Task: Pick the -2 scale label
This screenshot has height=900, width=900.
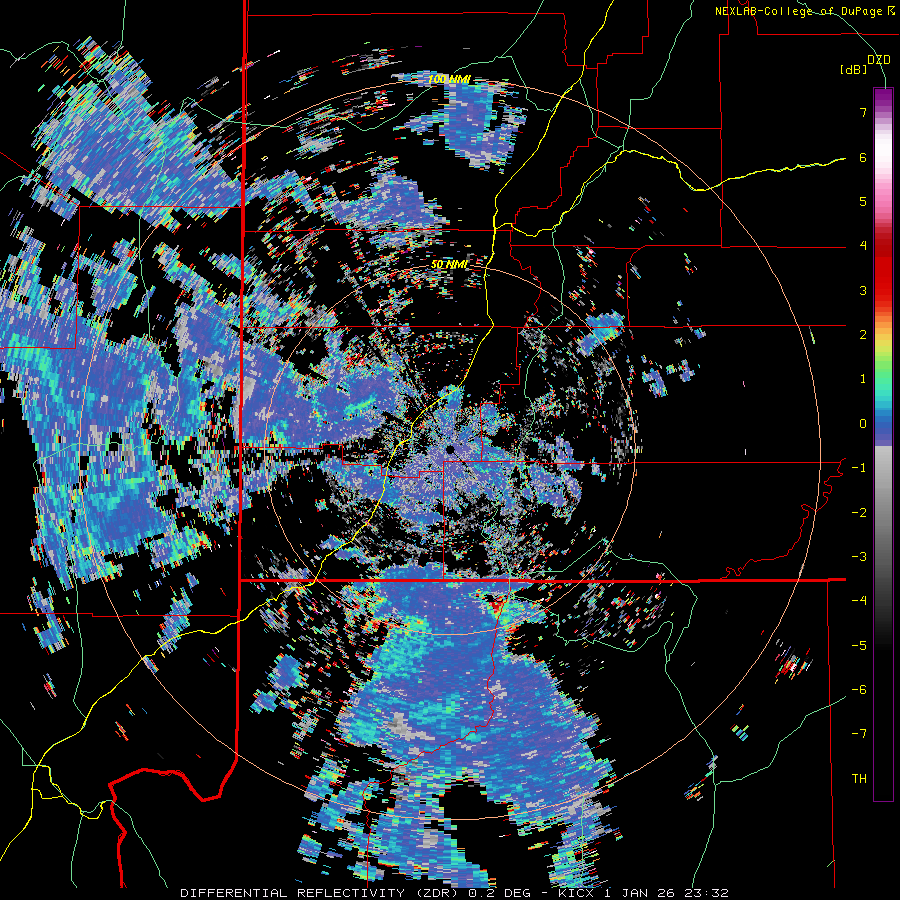Action: (x=859, y=512)
